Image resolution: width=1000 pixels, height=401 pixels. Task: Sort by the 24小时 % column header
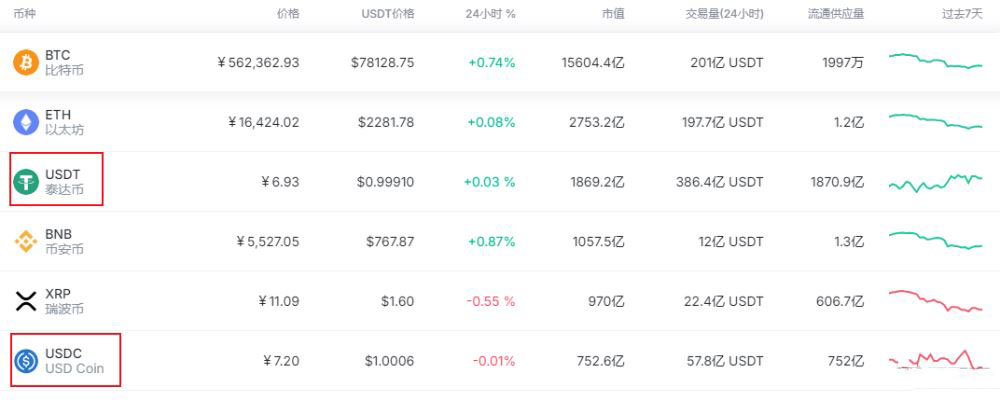[490, 14]
